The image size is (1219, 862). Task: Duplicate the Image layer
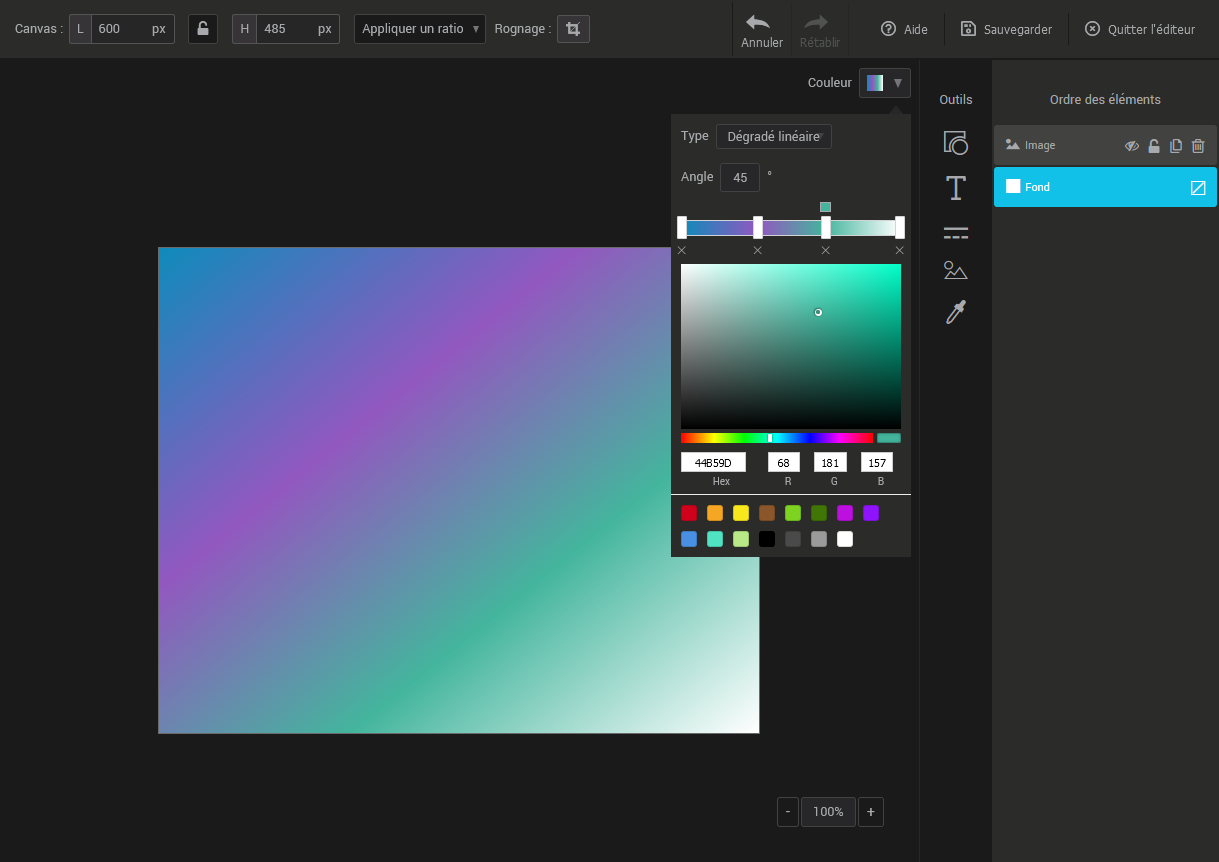pos(1176,146)
